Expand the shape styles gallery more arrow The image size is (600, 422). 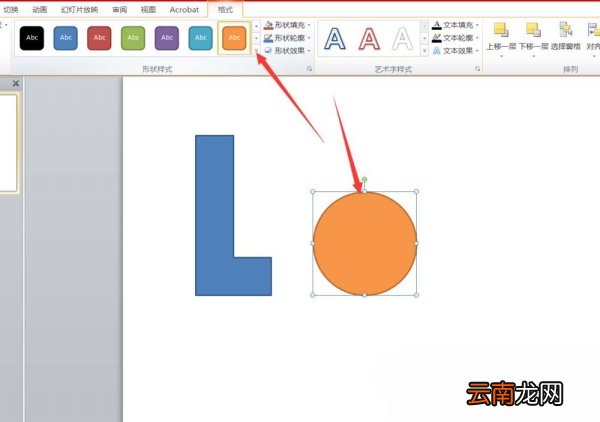coord(256,51)
